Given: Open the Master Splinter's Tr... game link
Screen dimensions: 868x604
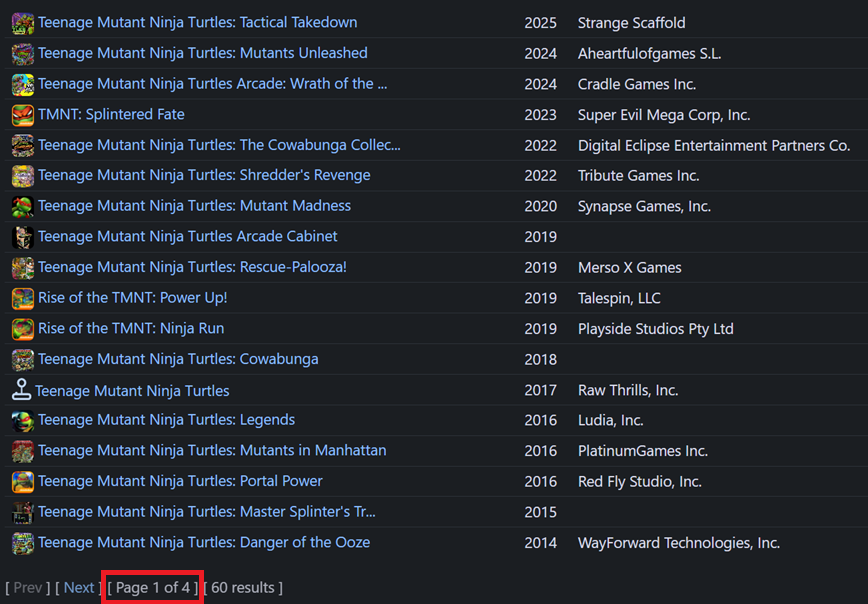Looking at the screenshot, I should (x=206, y=512).
